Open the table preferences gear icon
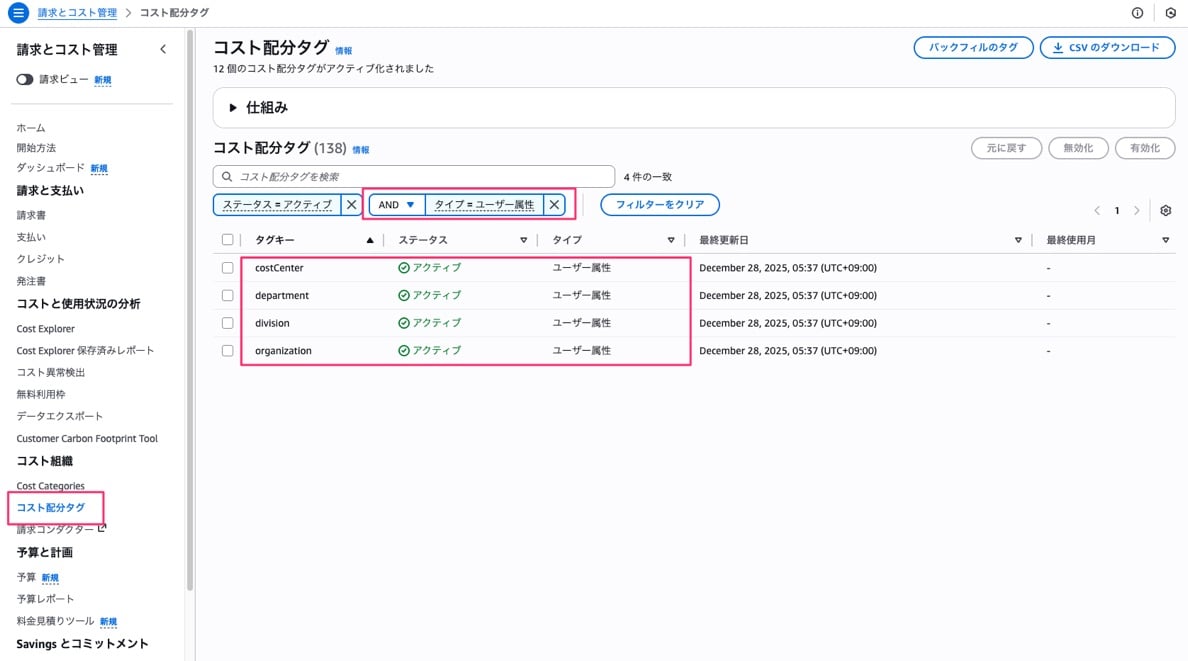The image size is (1188, 661). click(1165, 211)
